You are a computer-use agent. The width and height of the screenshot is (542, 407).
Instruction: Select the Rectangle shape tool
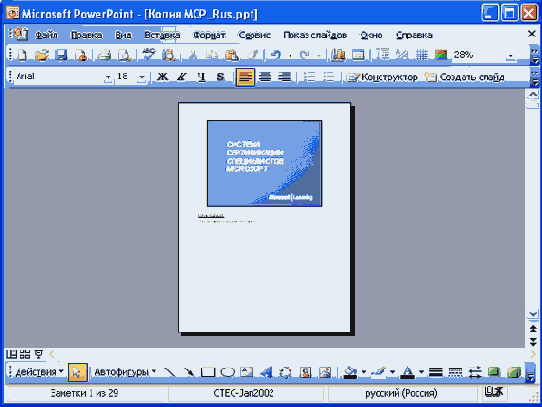[x=208, y=372]
